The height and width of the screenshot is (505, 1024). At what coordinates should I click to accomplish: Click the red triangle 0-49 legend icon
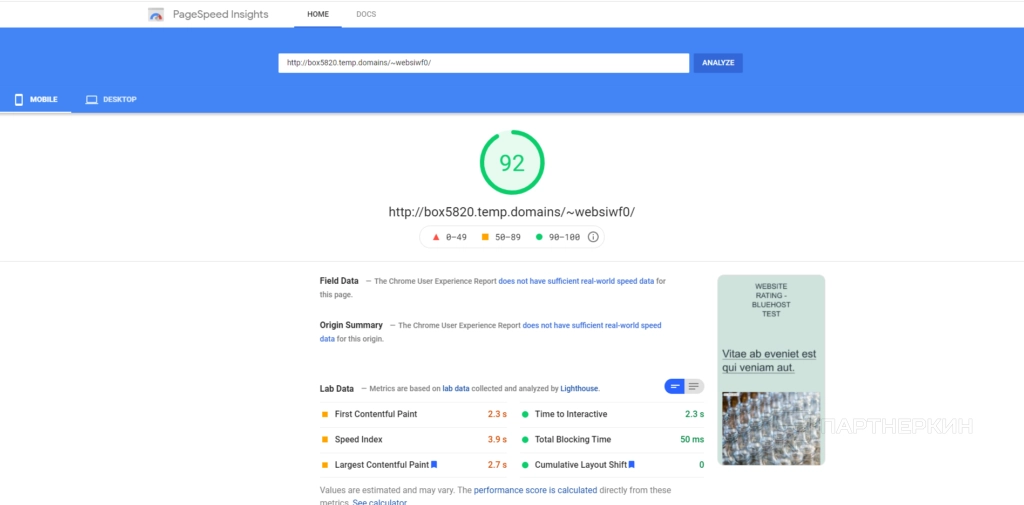click(x=436, y=237)
